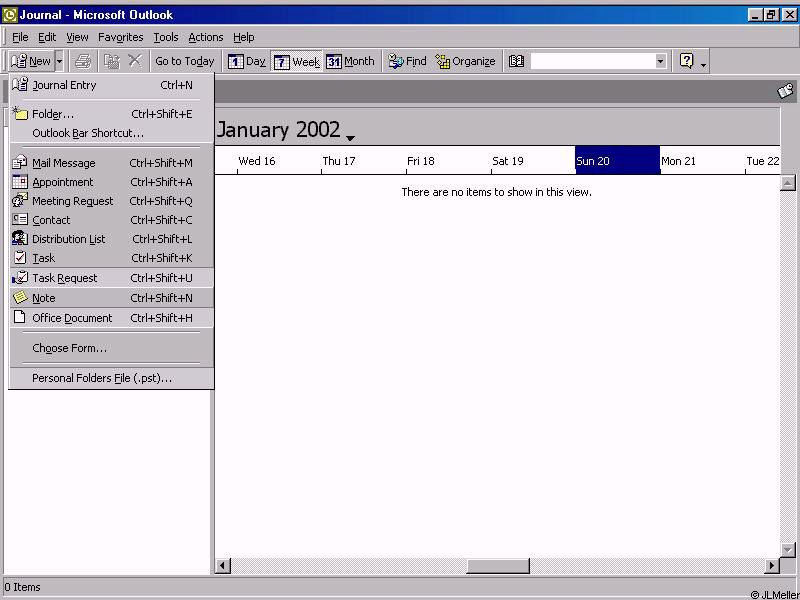Select Thu 17 in the timeline
The width and height of the screenshot is (800, 600).
[x=339, y=161]
